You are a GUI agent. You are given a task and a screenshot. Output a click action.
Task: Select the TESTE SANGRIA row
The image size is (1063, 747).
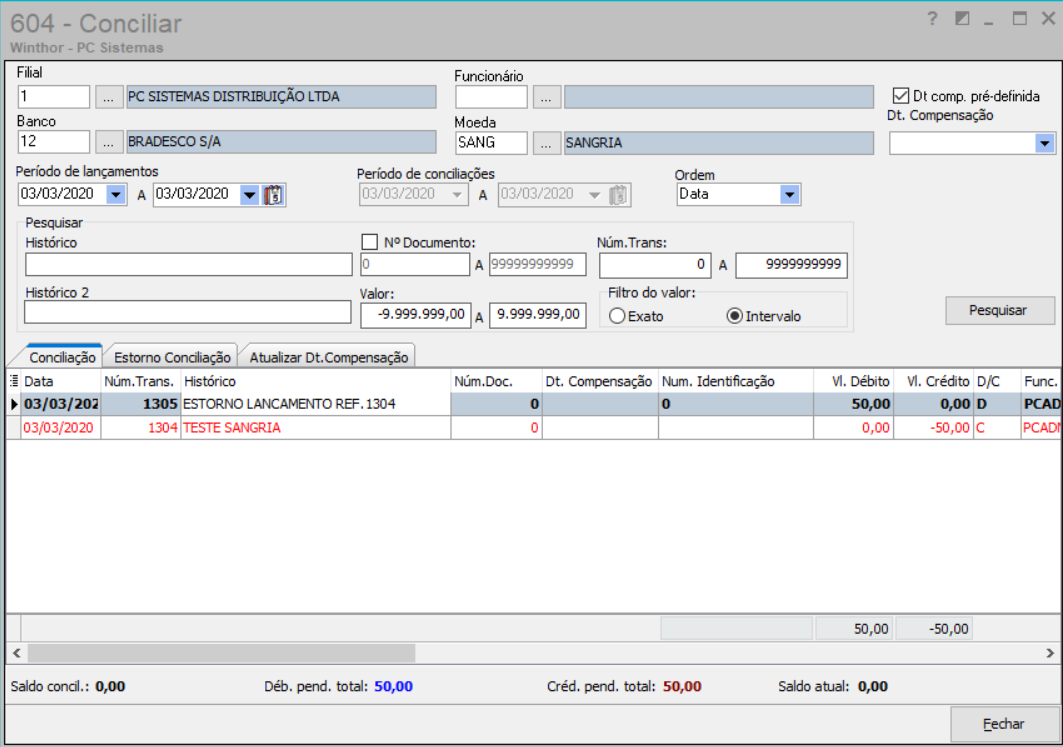(x=533, y=428)
